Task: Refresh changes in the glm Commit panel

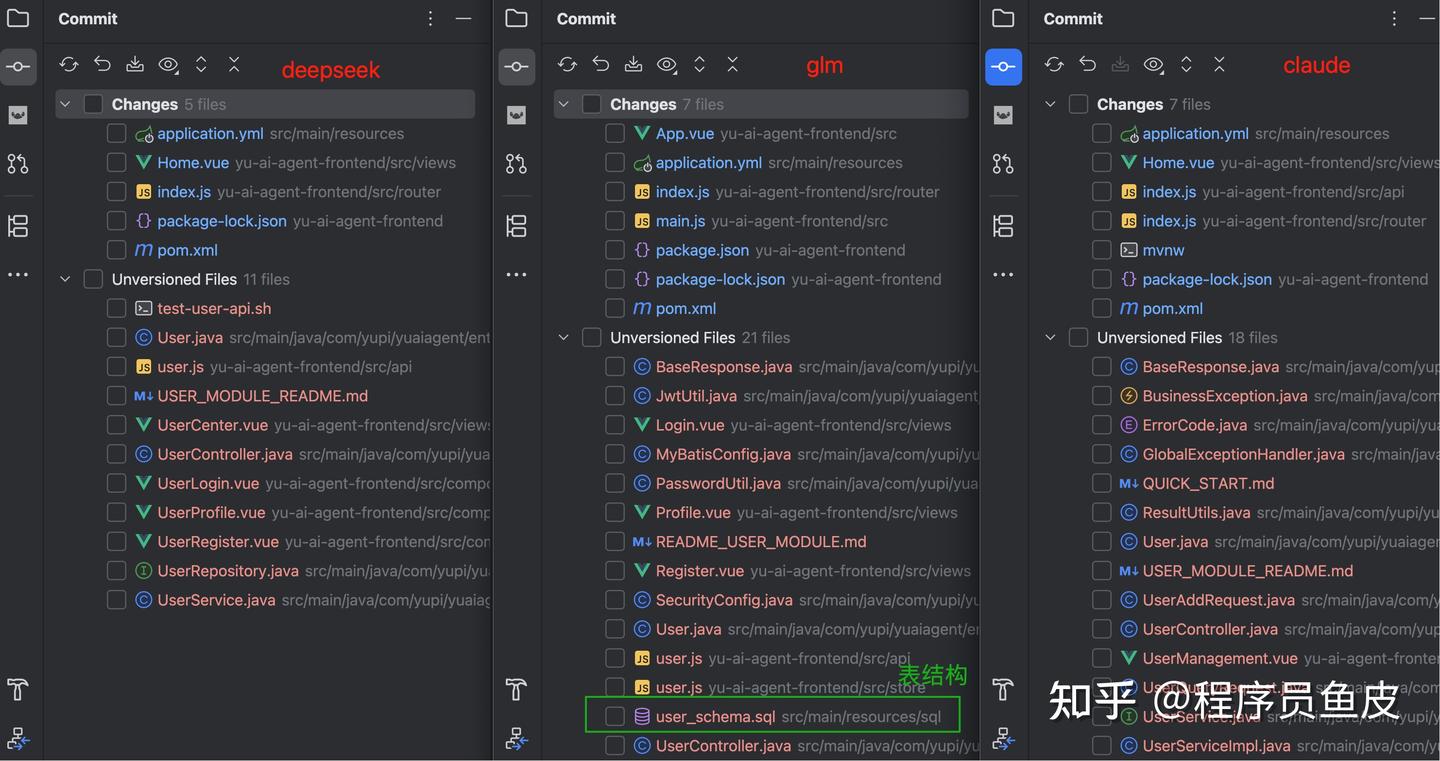Action: pos(567,65)
